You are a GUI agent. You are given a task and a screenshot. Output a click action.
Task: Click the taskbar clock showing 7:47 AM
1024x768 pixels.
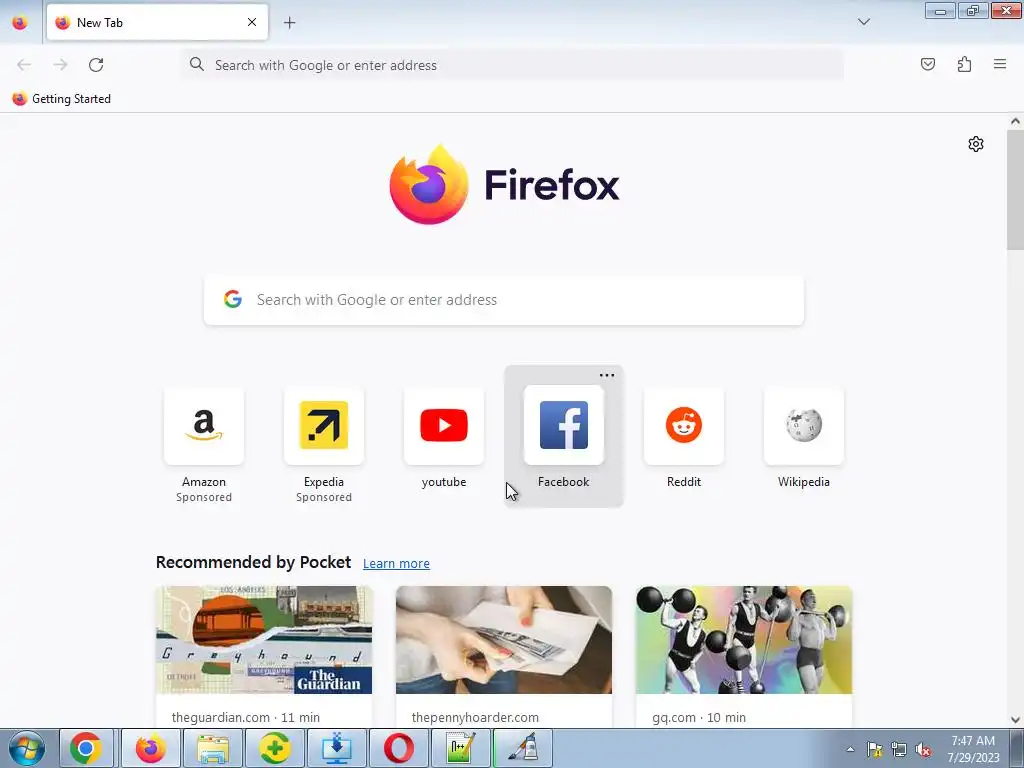pos(973,749)
